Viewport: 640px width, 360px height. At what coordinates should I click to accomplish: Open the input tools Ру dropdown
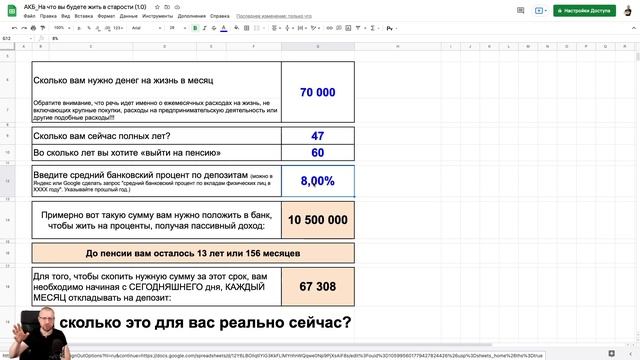click(x=391, y=28)
